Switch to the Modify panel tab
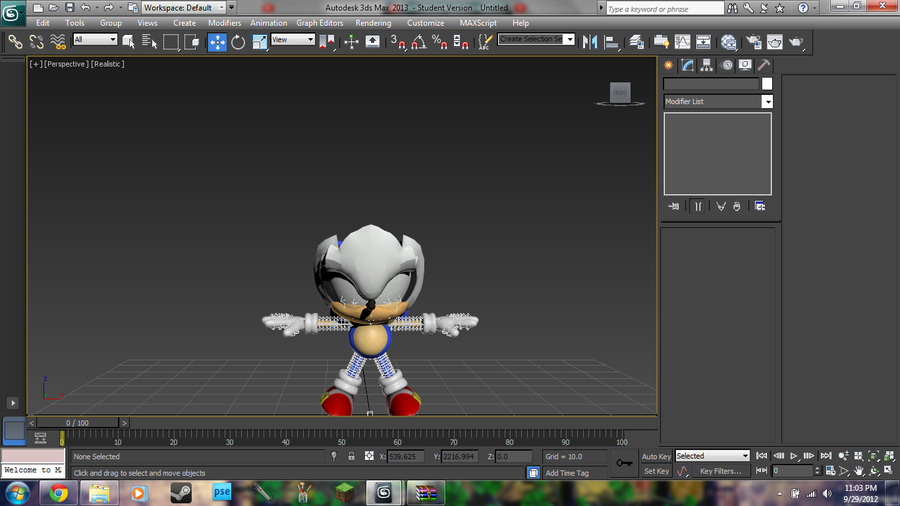The width and height of the screenshot is (900, 506). pyautogui.click(x=688, y=65)
